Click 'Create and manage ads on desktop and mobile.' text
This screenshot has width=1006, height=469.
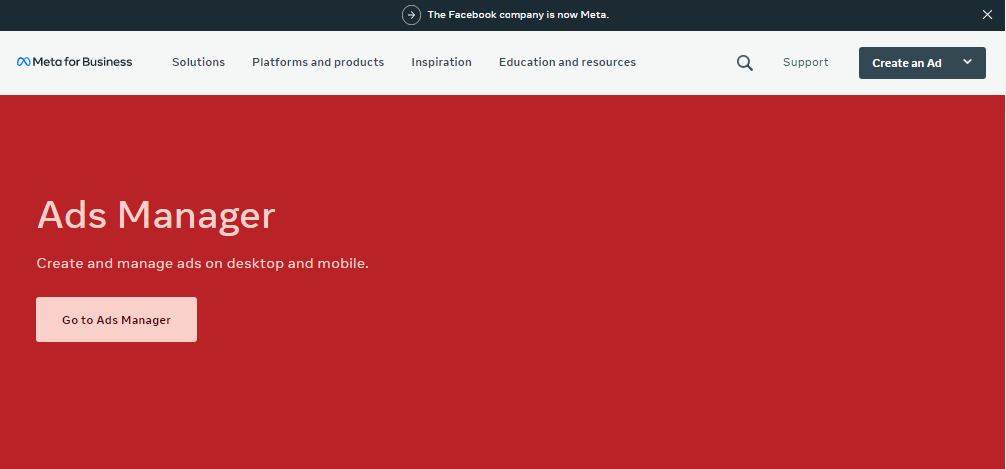[x=203, y=263]
